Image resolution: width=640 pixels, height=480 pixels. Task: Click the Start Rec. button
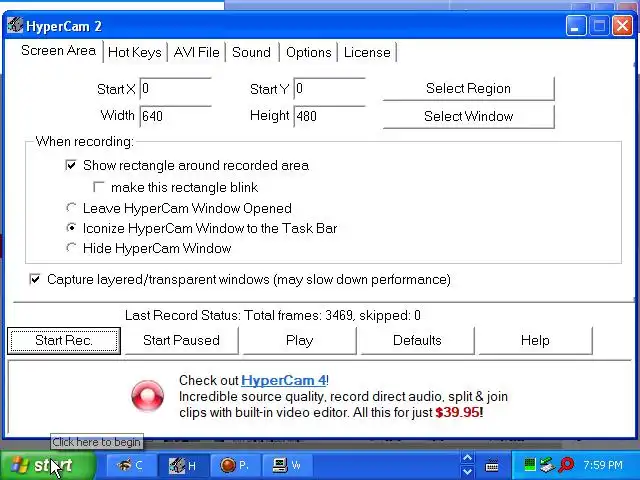[x=64, y=340]
